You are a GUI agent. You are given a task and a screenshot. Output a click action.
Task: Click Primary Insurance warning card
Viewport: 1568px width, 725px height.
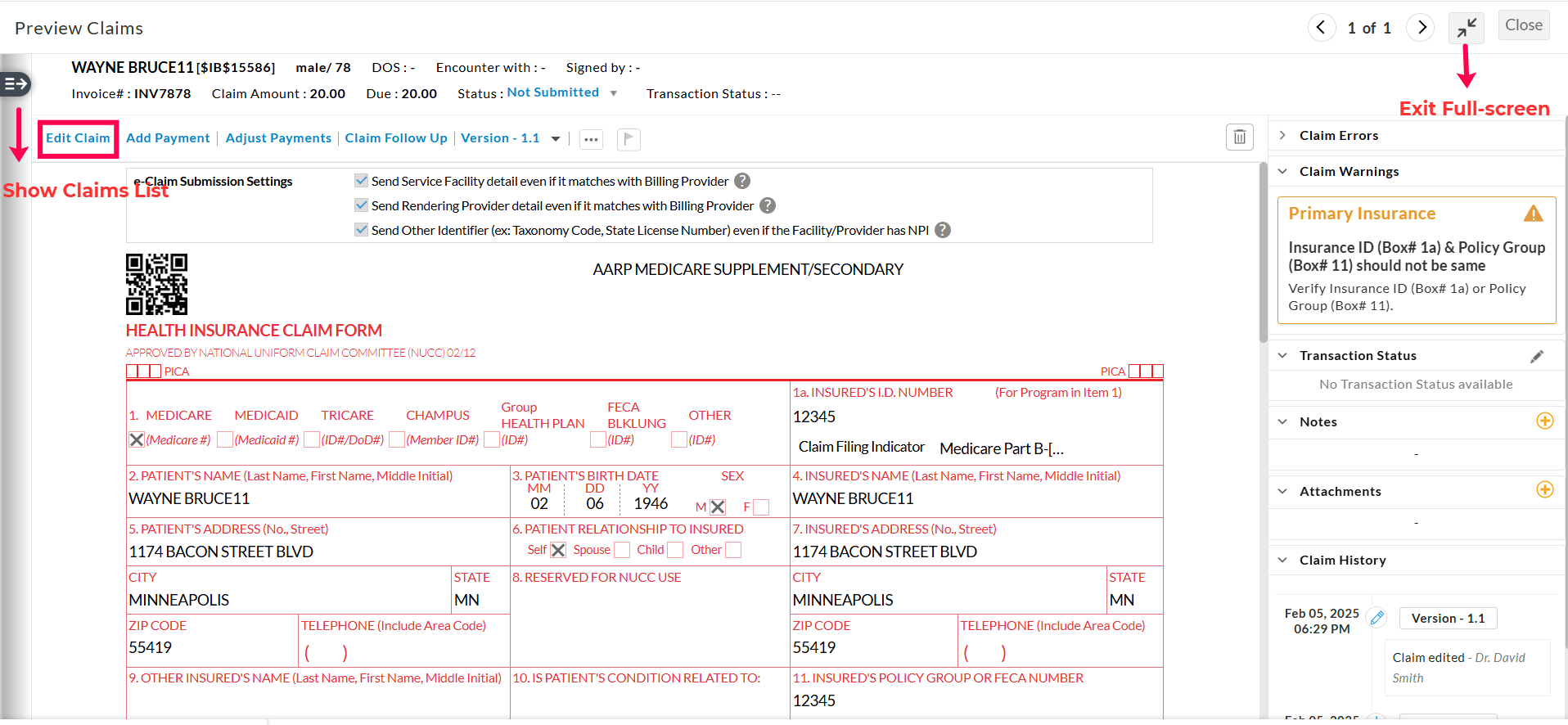tap(1417, 260)
